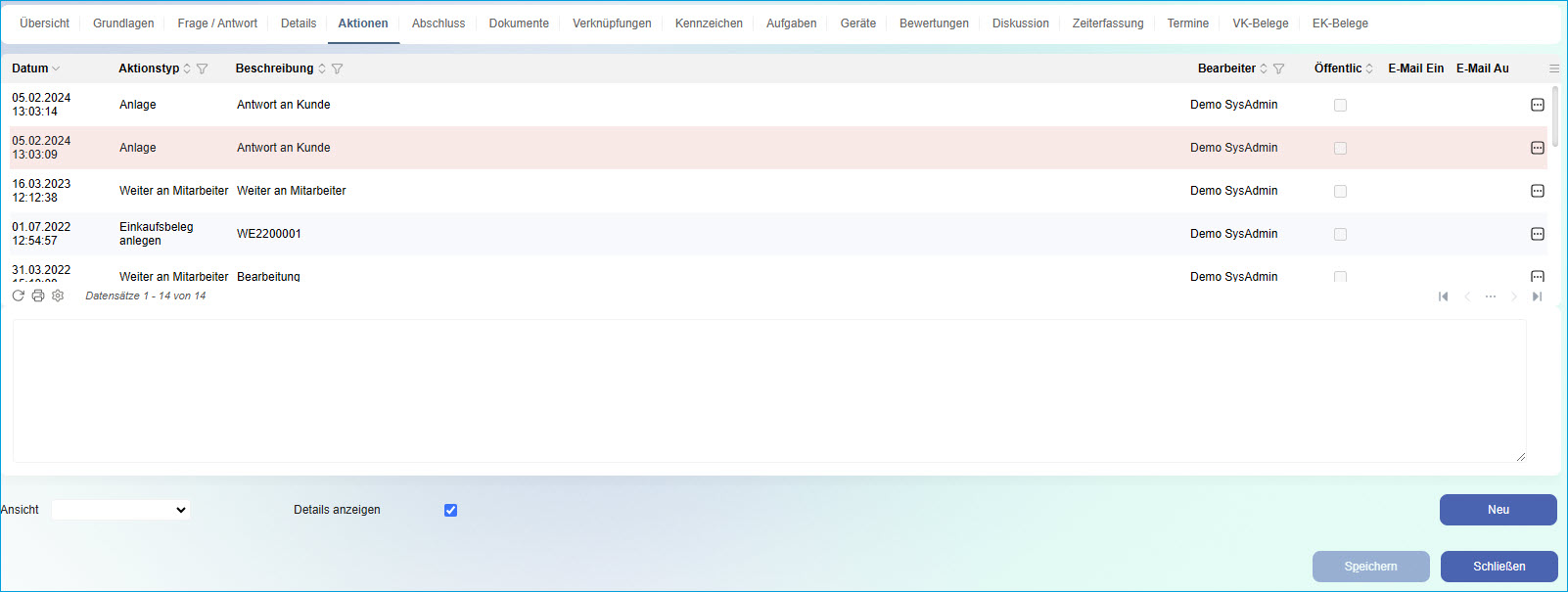The width and height of the screenshot is (1568, 592).
Task: Open column menu icon in table header
Action: [x=1553, y=68]
